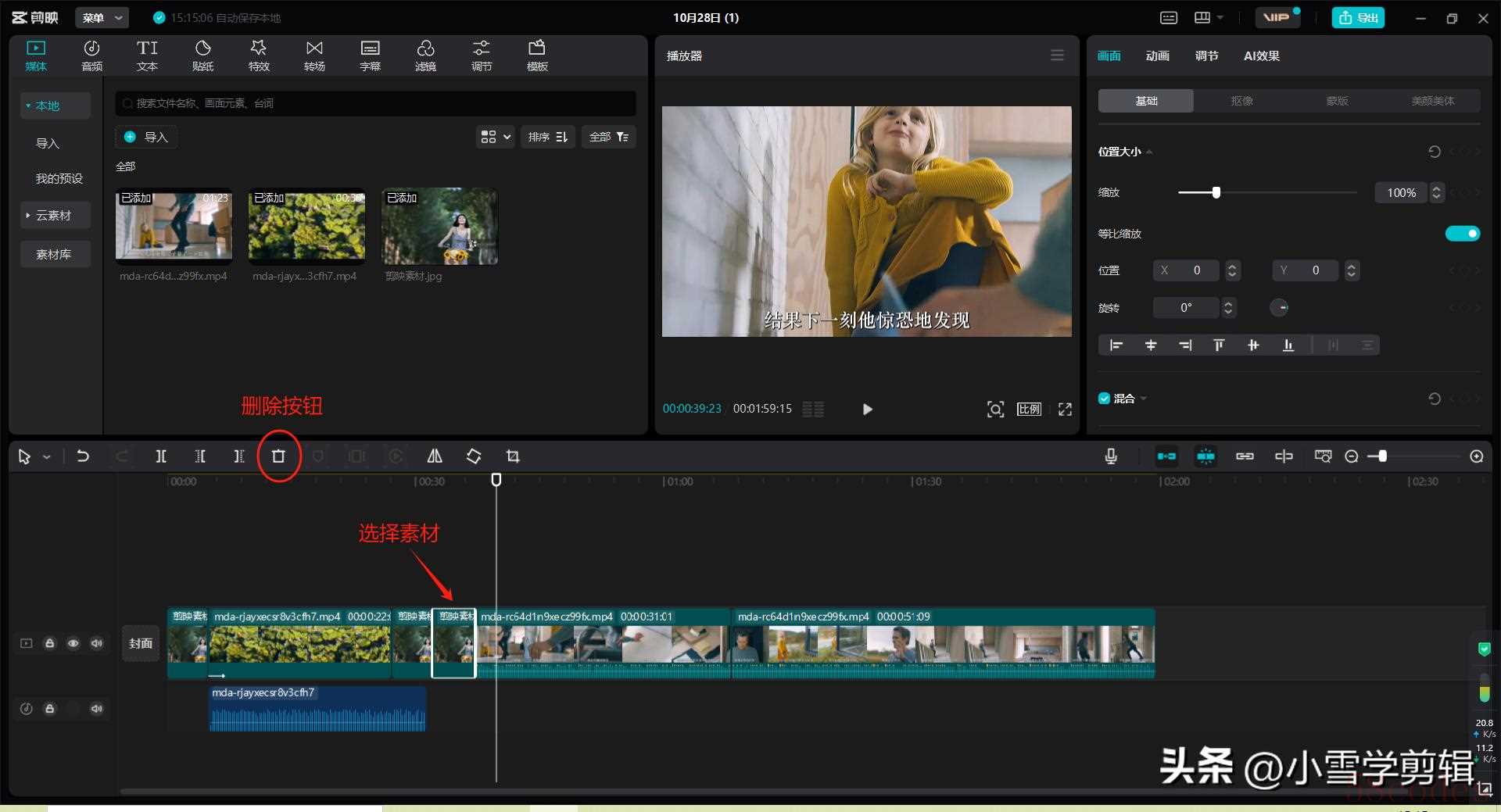Click the 缩放 scale slider handle
1501x812 pixels.
(1216, 192)
